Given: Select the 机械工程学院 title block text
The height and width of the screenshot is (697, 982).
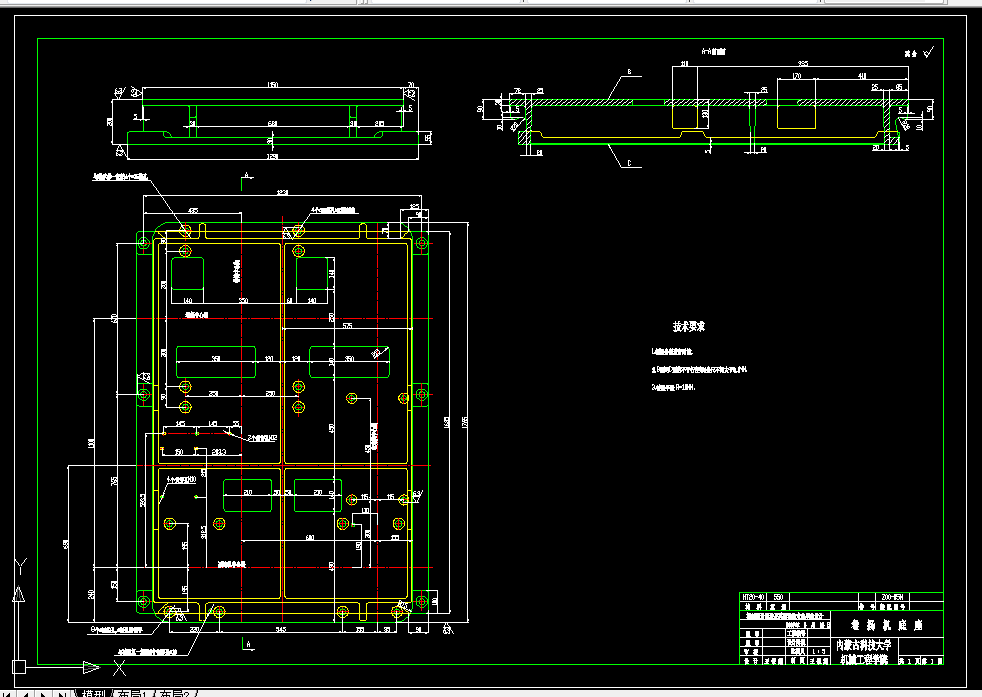Looking at the screenshot, I should [x=864, y=659].
